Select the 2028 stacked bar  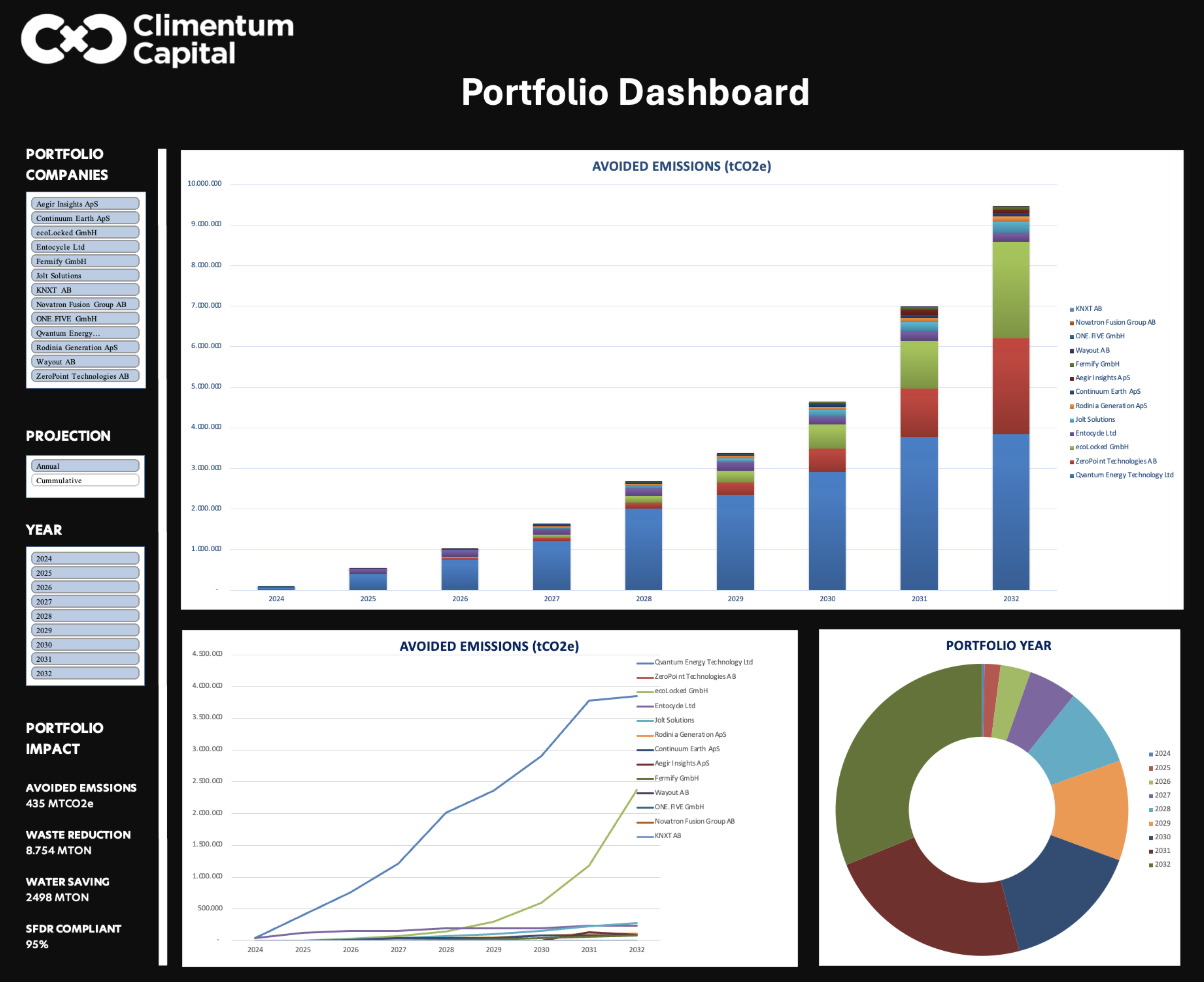643,536
